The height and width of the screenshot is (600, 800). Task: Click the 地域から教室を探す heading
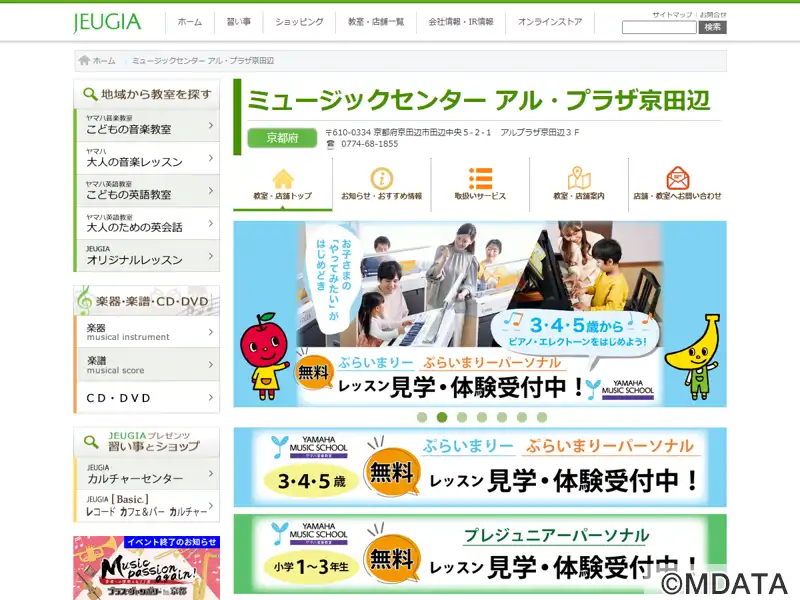(x=156, y=94)
